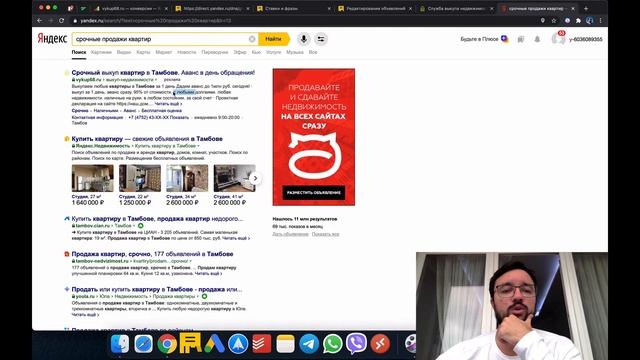Open the browser extensions puzzle icon
640x360 pixels.
[x=578, y=20]
